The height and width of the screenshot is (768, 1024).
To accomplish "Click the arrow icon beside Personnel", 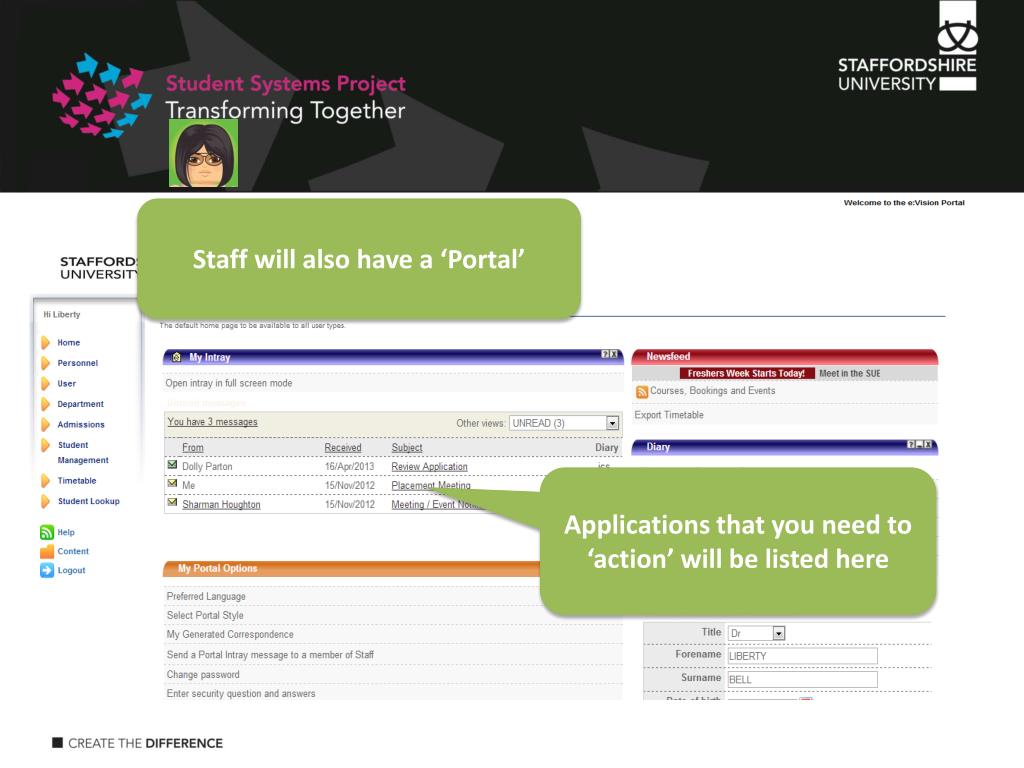I will tap(45, 363).
